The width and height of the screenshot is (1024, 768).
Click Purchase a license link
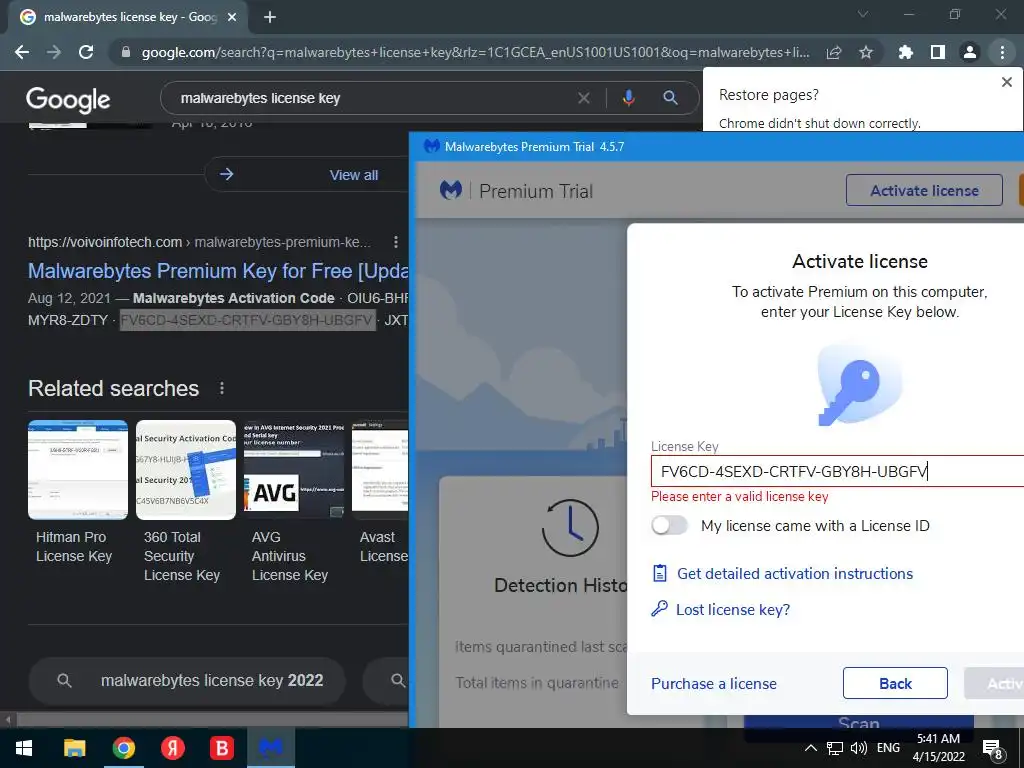pyautogui.click(x=714, y=684)
